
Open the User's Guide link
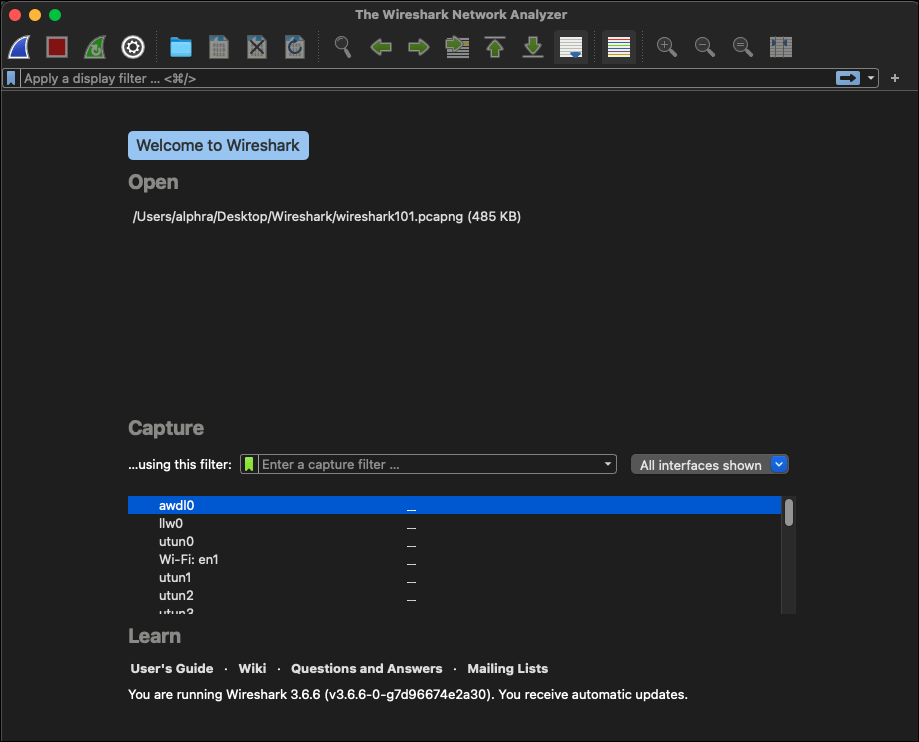(171, 668)
